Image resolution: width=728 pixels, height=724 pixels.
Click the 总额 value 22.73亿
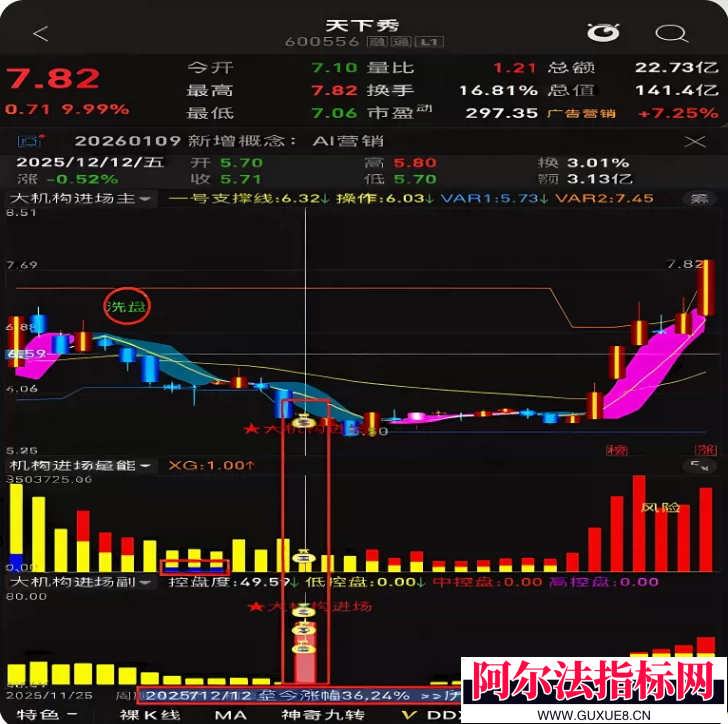pos(677,68)
